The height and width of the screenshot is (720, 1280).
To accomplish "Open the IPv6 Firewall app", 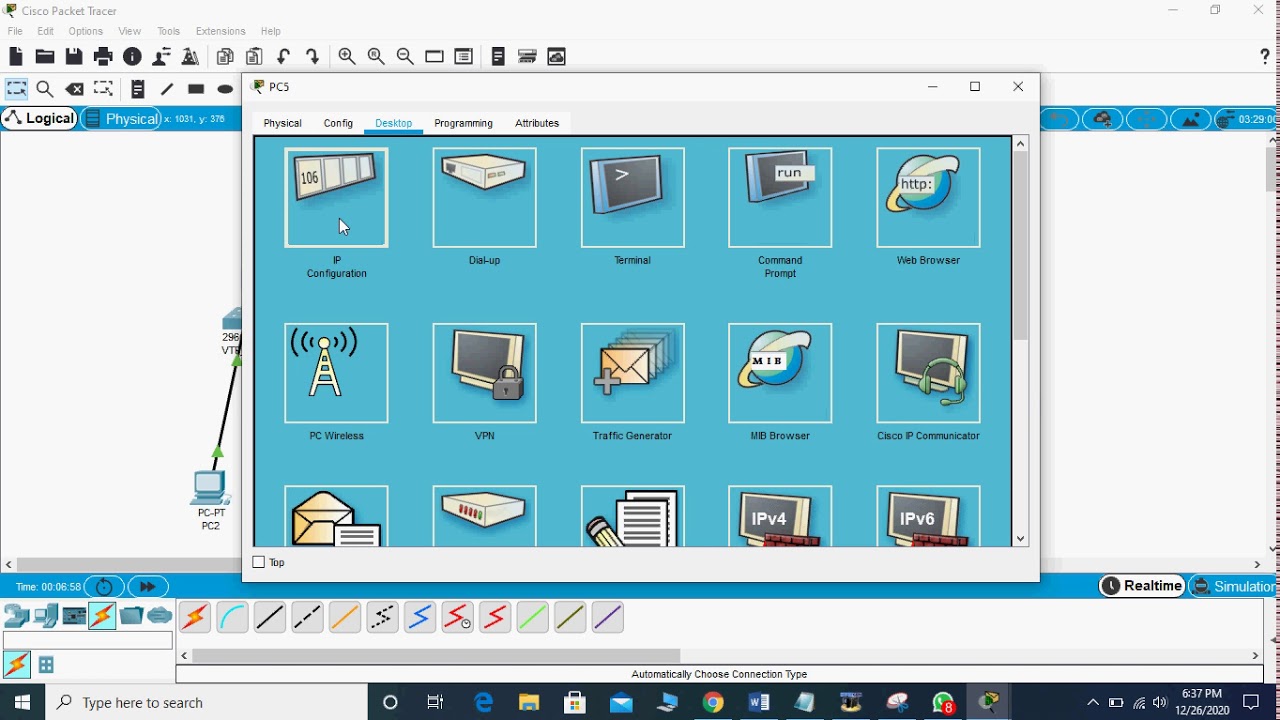I will (x=928, y=517).
